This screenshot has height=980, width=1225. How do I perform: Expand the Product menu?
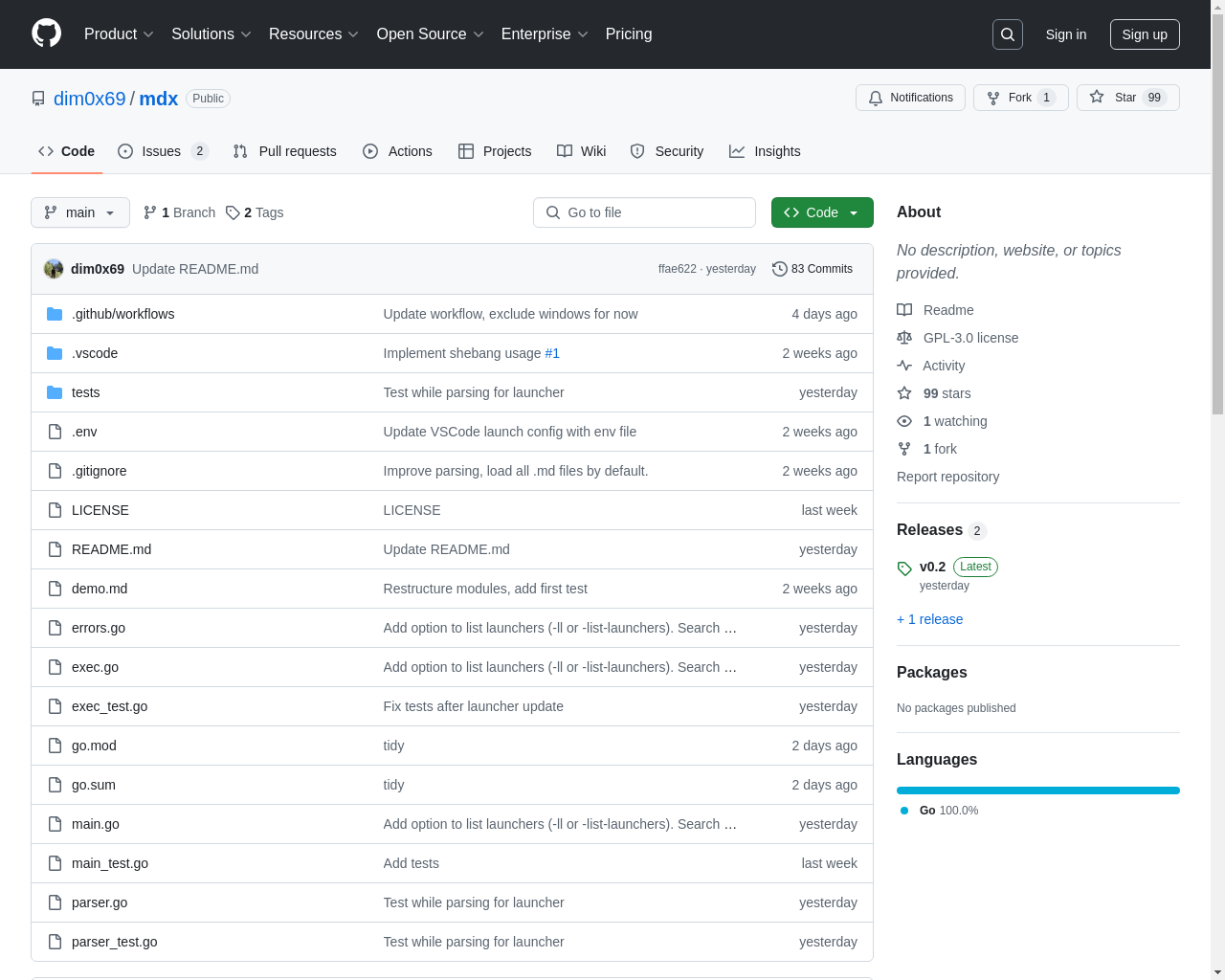(119, 34)
